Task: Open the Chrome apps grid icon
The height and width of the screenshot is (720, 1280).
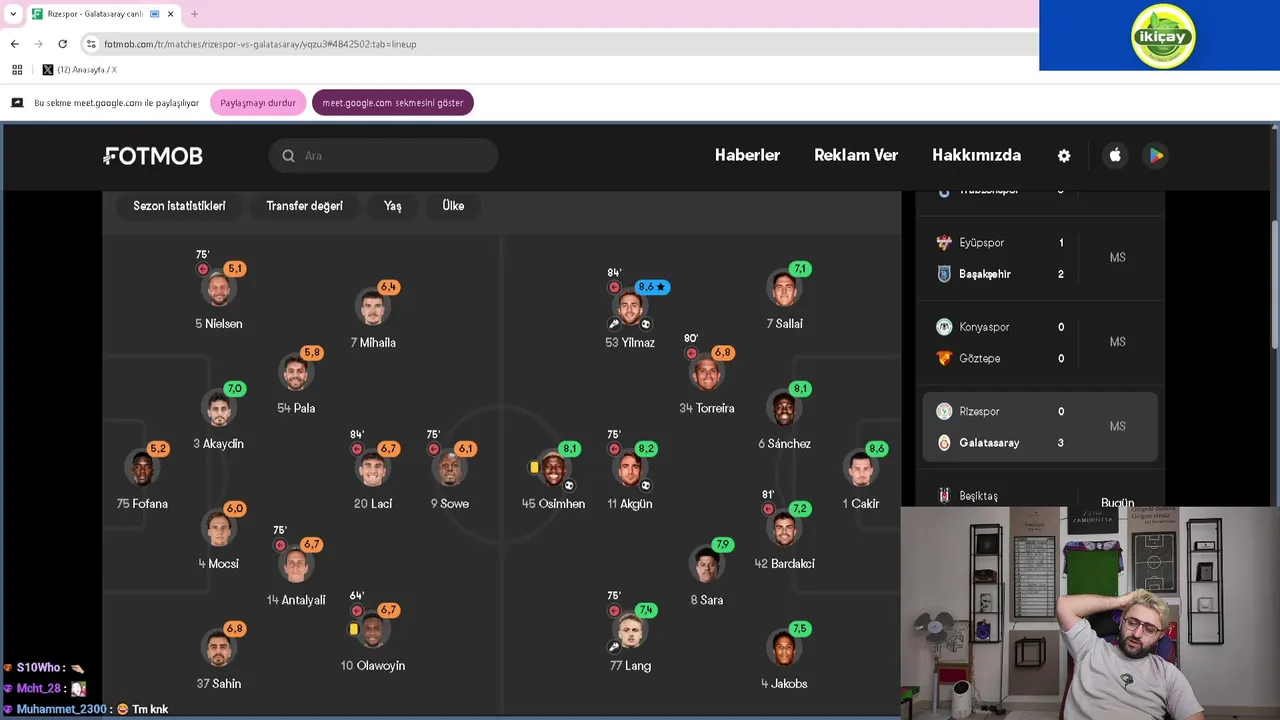Action: click(17, 70)
